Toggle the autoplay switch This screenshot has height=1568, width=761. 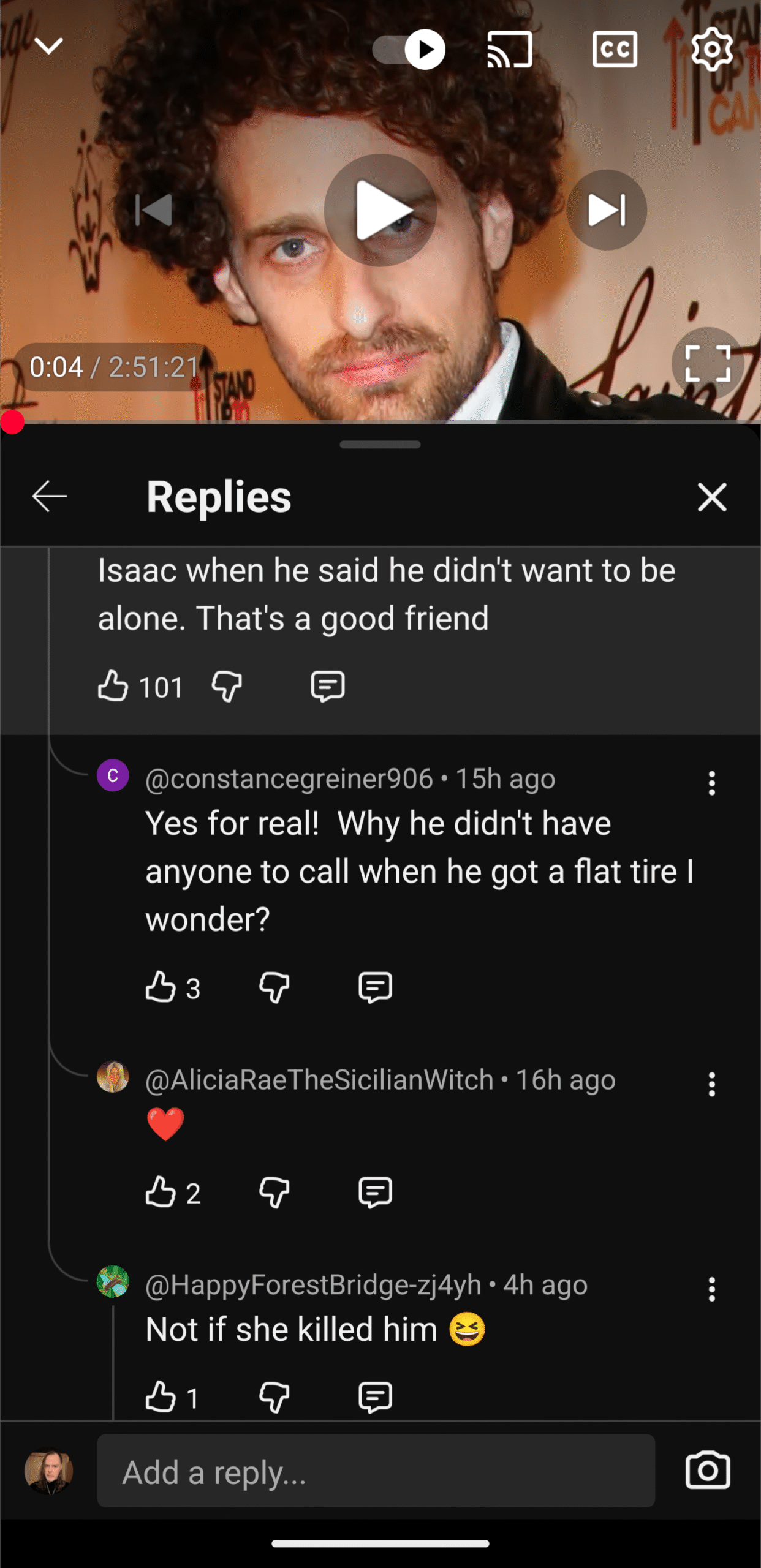click(x=409, y=49)
